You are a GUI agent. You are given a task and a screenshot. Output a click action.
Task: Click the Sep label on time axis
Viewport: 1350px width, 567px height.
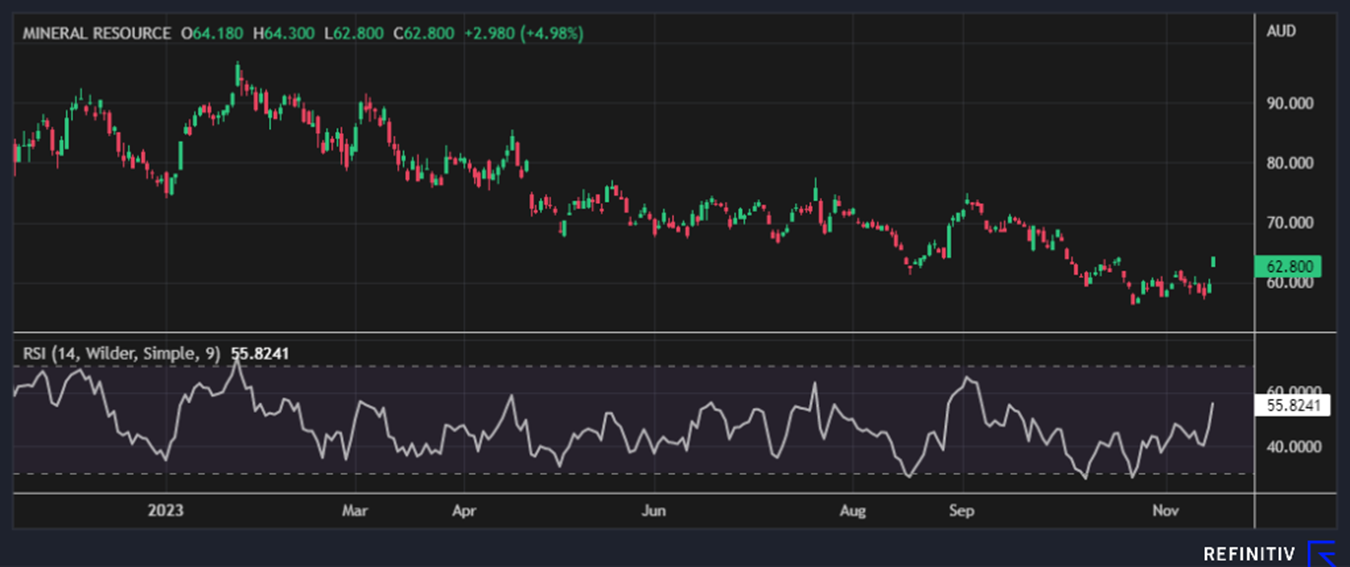point(961,510)
